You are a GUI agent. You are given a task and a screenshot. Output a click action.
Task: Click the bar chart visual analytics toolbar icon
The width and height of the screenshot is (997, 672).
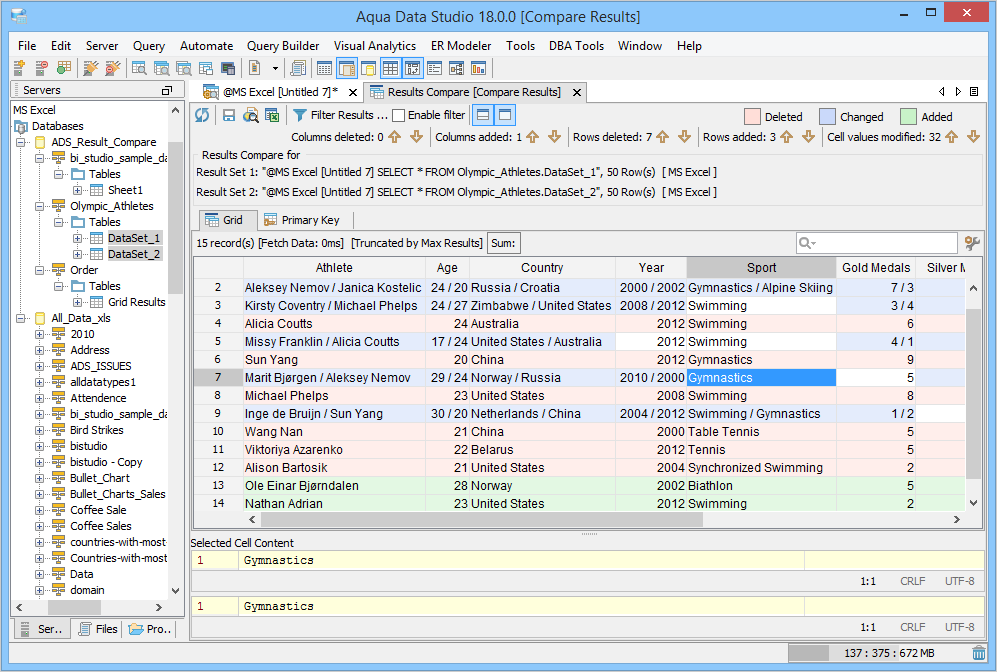pyautogui.click(x=478, y=68)
